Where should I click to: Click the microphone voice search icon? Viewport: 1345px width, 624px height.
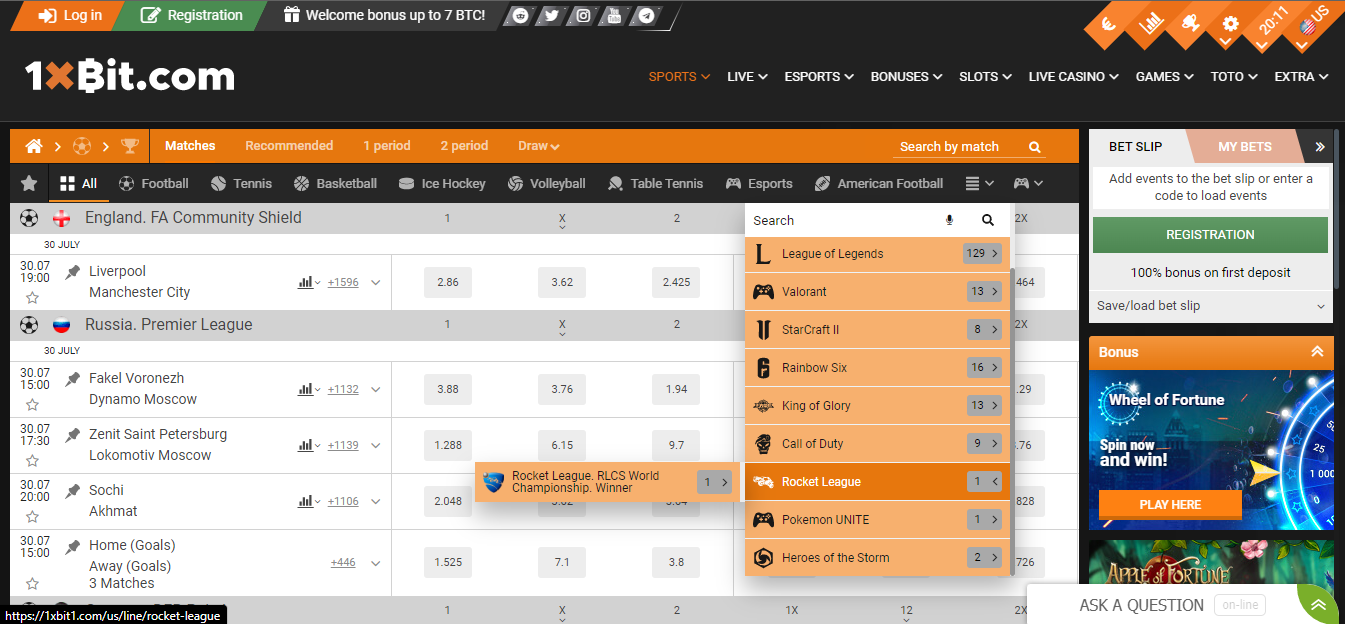[x=949, y=220]
